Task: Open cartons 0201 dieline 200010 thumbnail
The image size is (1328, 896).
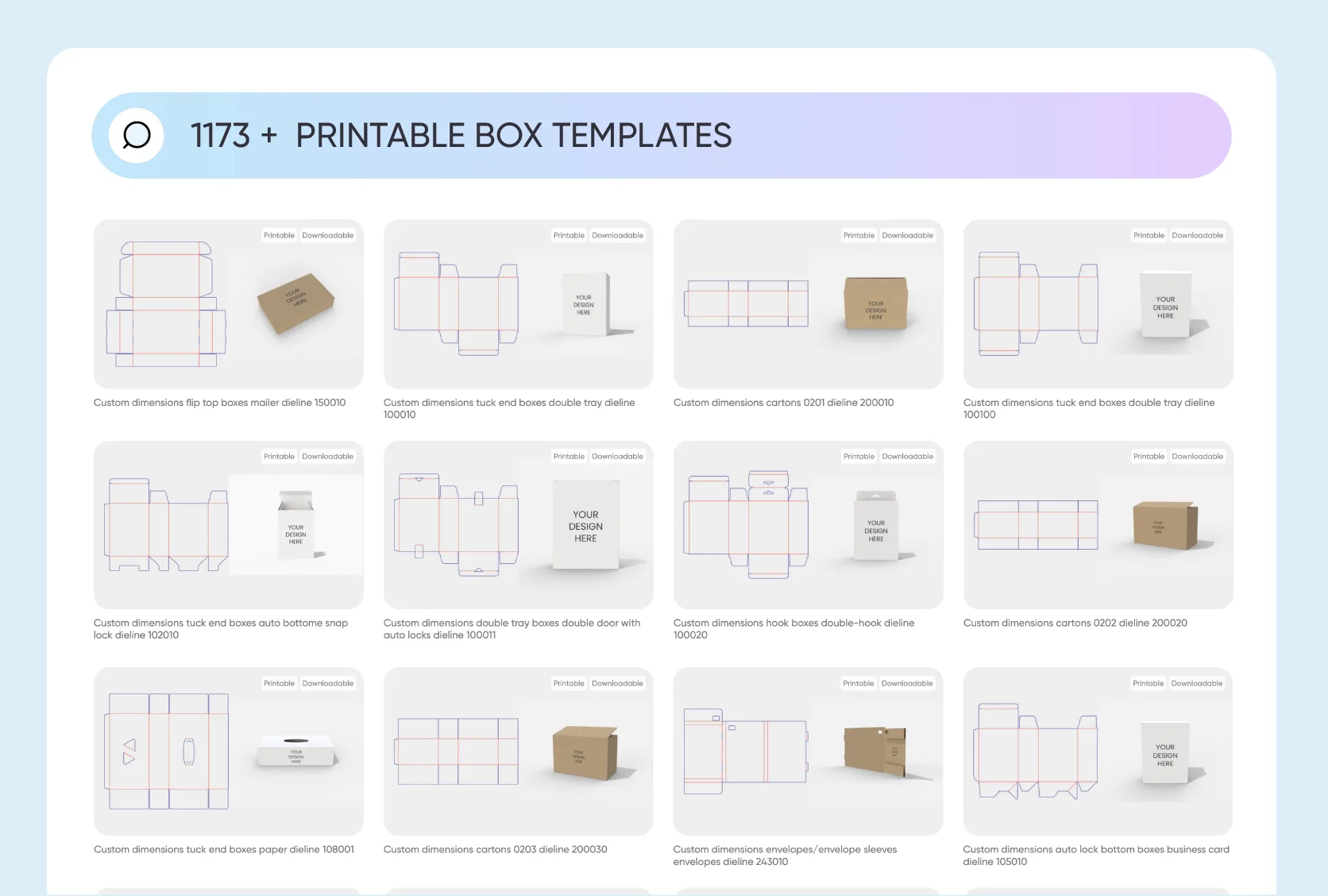Action: pos(809,304)
